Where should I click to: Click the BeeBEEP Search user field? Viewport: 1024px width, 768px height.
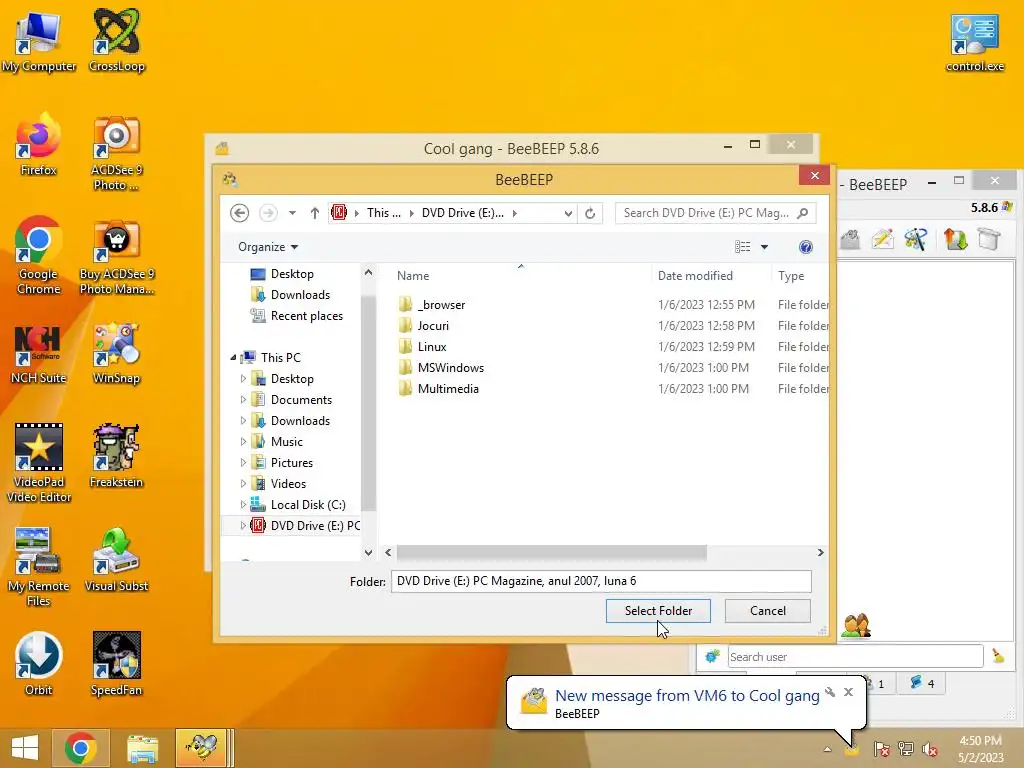coord(855,657)
